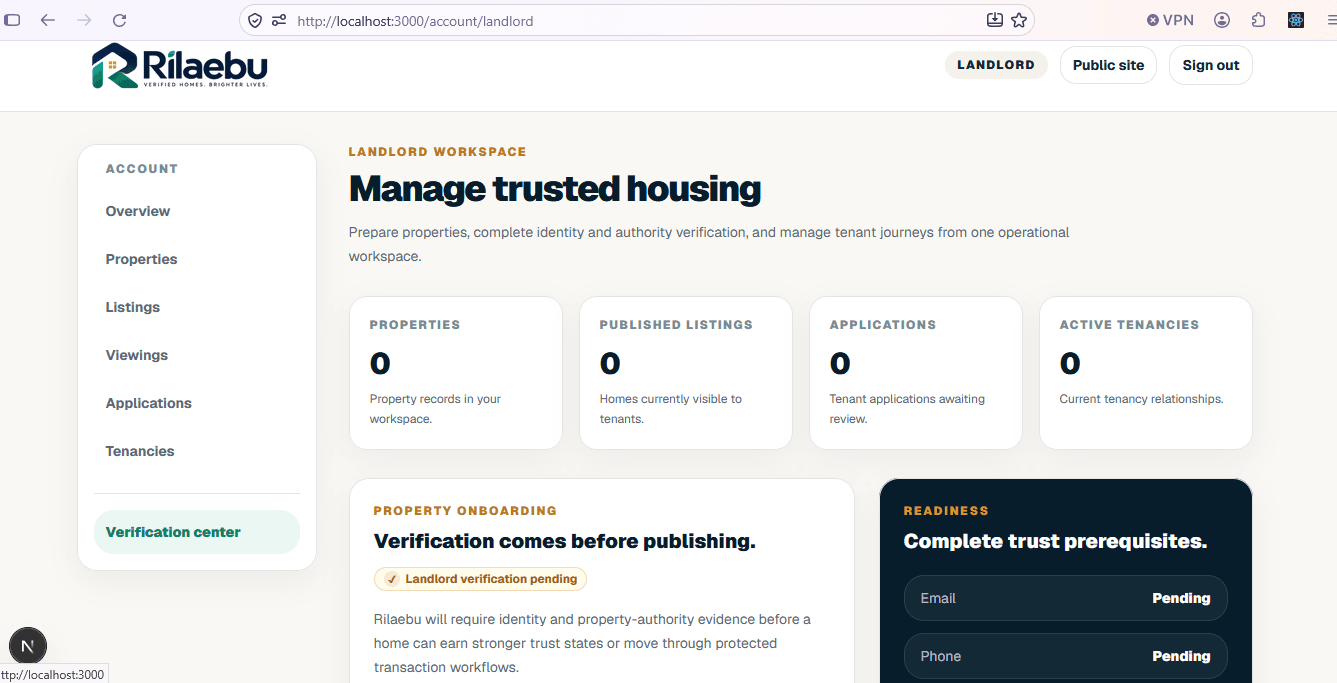
Task: Click 'Verification comes before publishing.' heading
Action: (565, 541)
